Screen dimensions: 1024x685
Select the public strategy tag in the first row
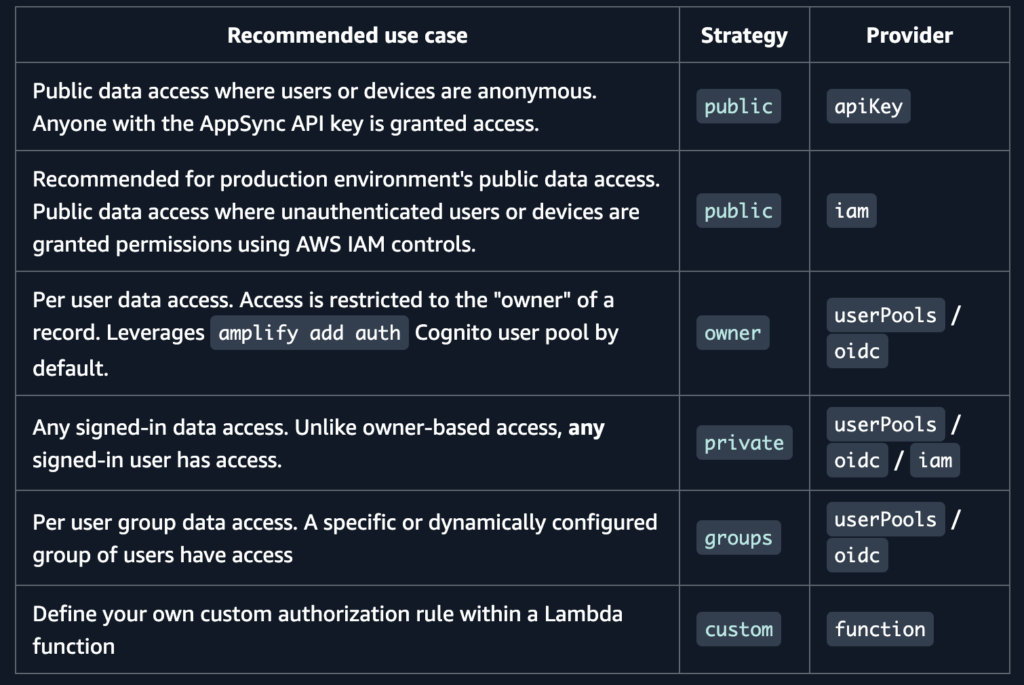pos(738,106)
